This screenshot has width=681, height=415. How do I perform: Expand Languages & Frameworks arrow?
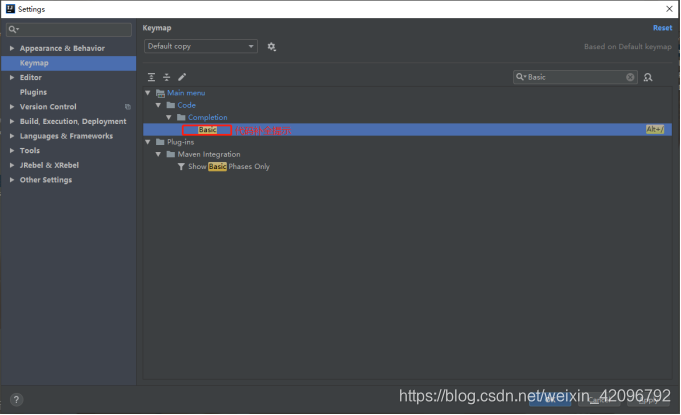12,136
